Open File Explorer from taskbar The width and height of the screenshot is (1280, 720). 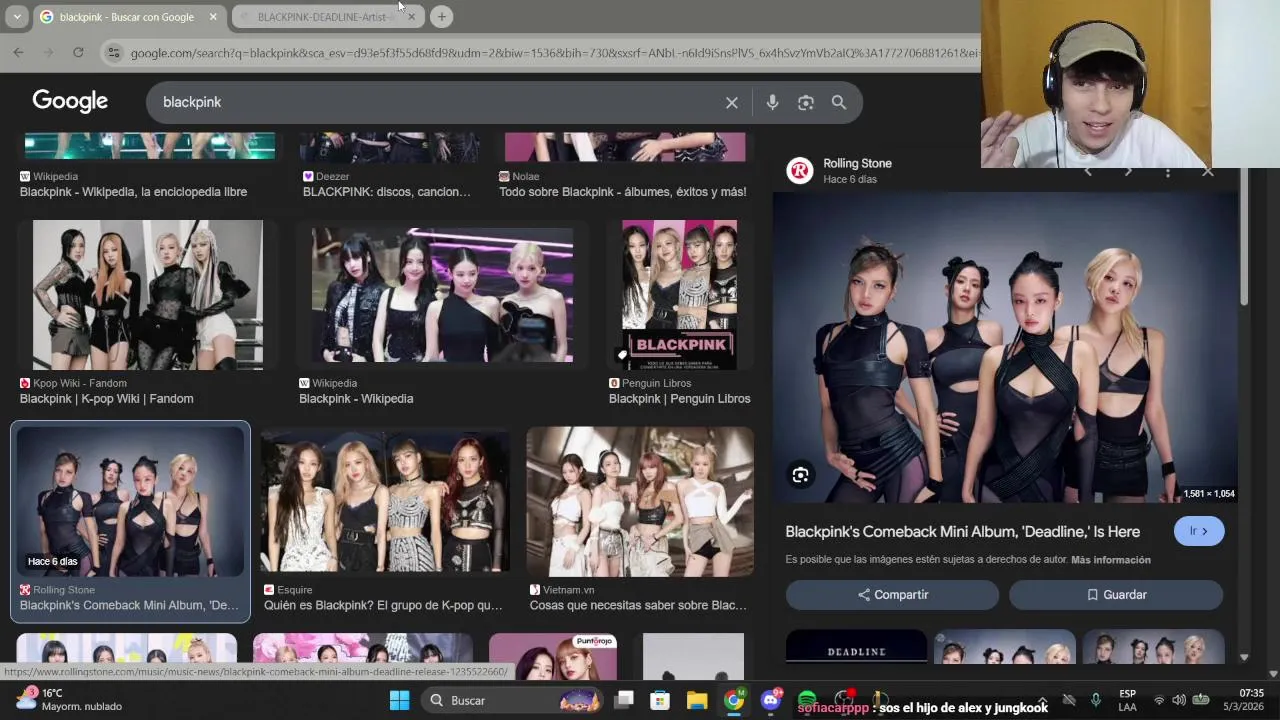697,700
